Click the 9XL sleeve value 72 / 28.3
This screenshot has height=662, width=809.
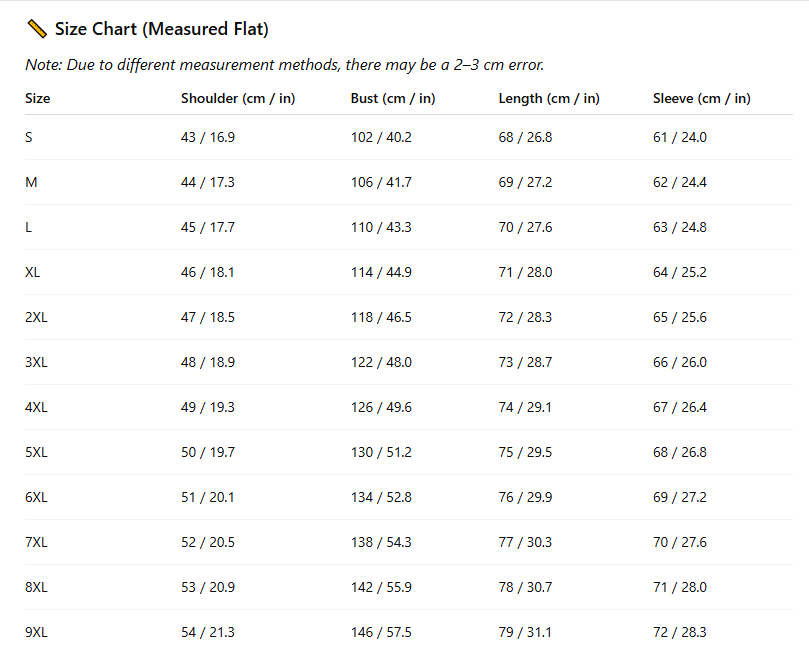(680, 632)
